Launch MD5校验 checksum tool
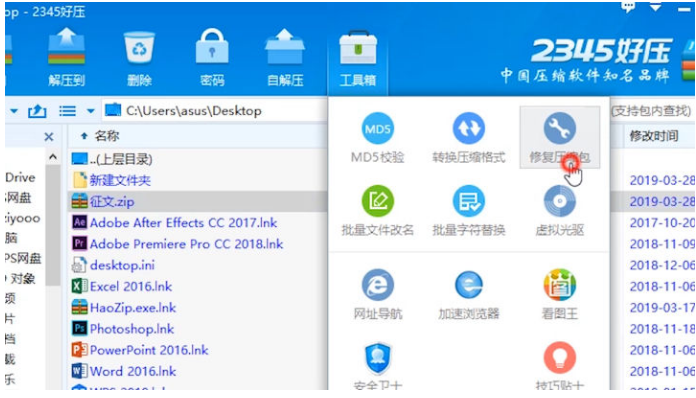The height and width of the screenshot is (398, 696). (x=377, y=138)
